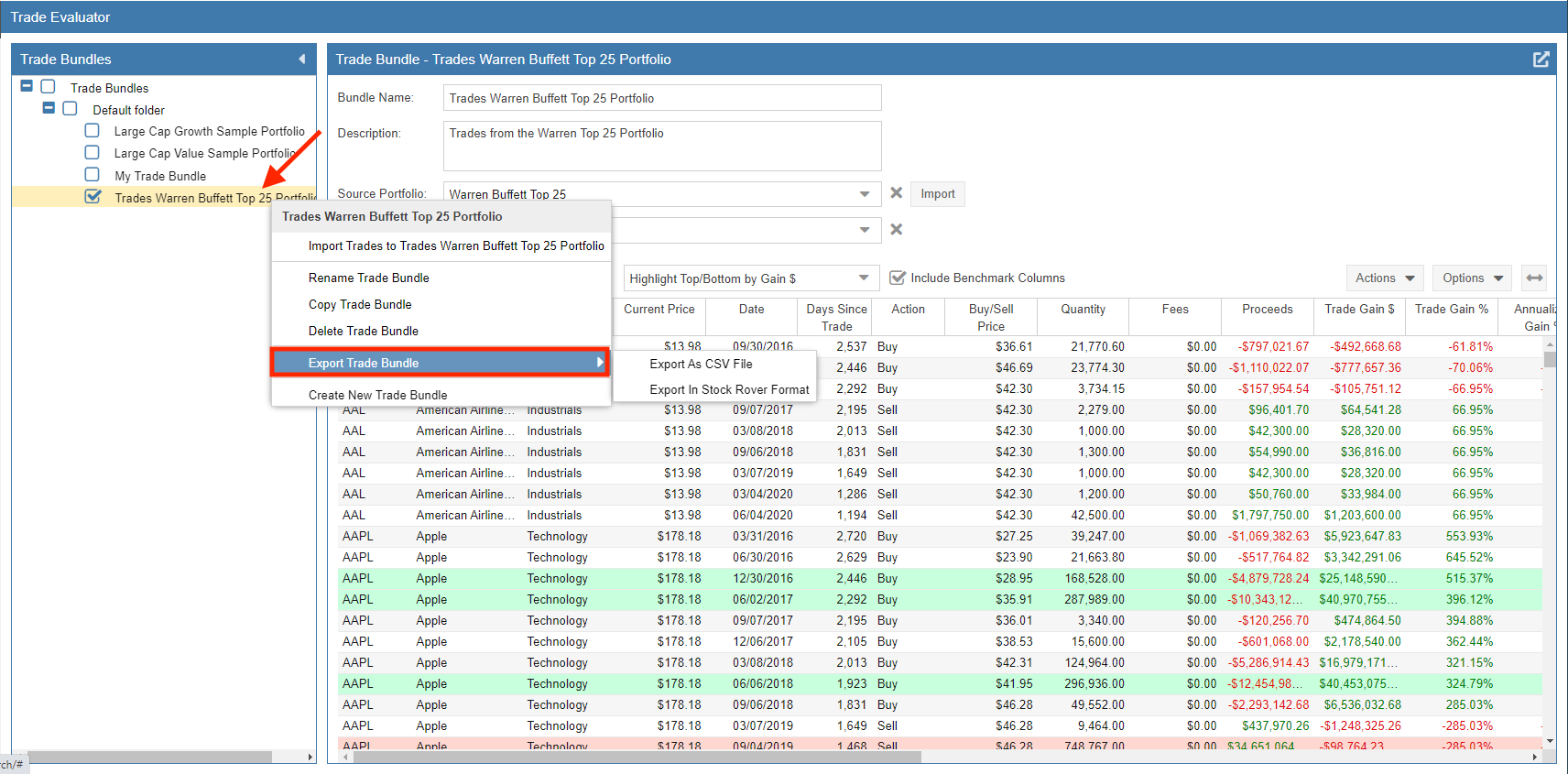This screenshot has height=774, width=1568.
Task: Choose Create New Trade Bundle
Action: pyautogui.click(x=441, y=395)
